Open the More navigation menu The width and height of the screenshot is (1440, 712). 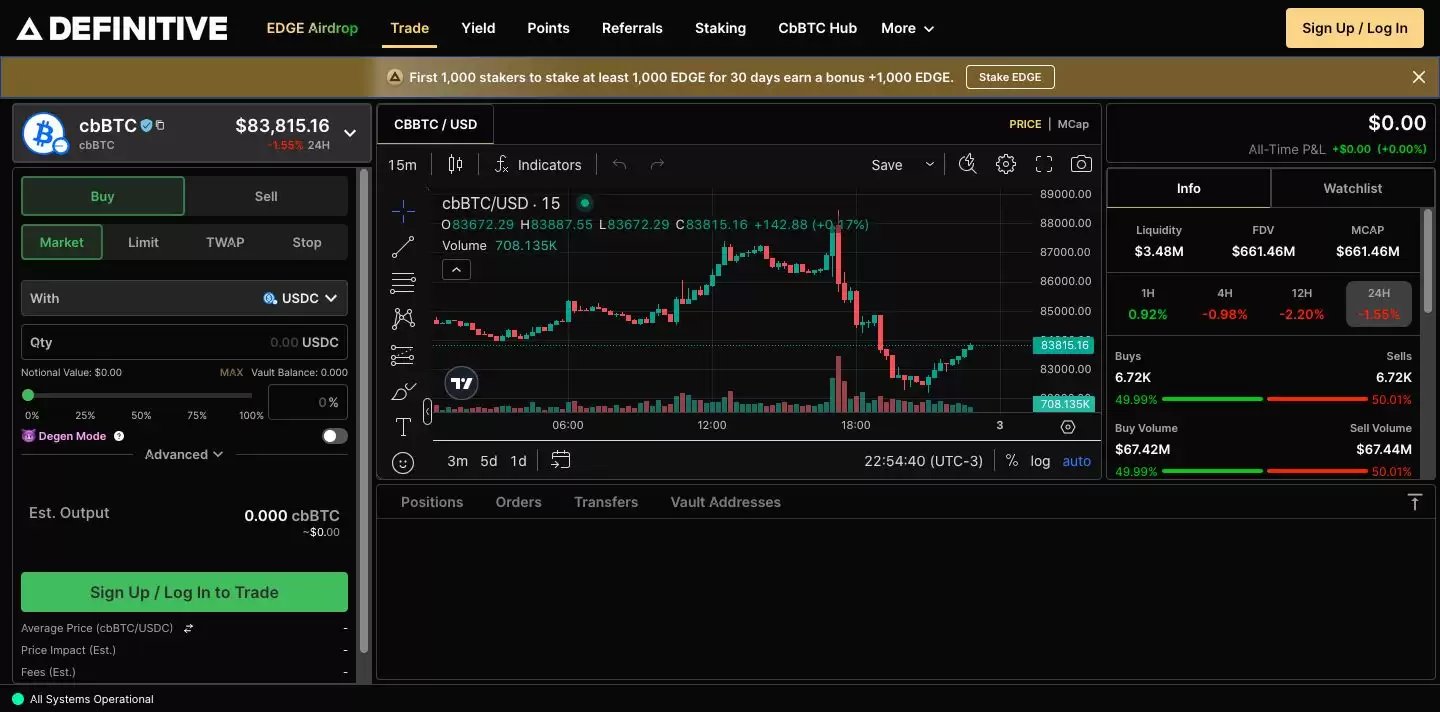point(907,28)
